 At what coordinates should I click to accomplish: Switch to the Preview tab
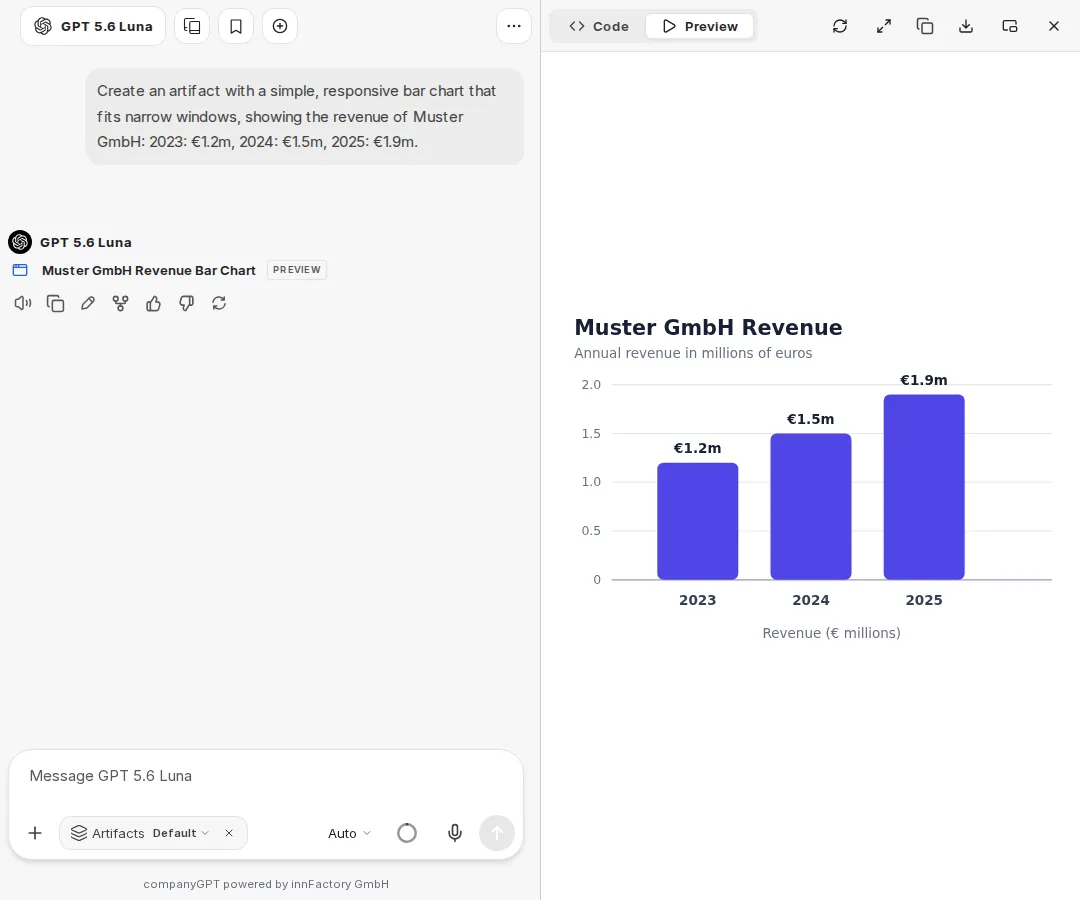pos(700,26)
